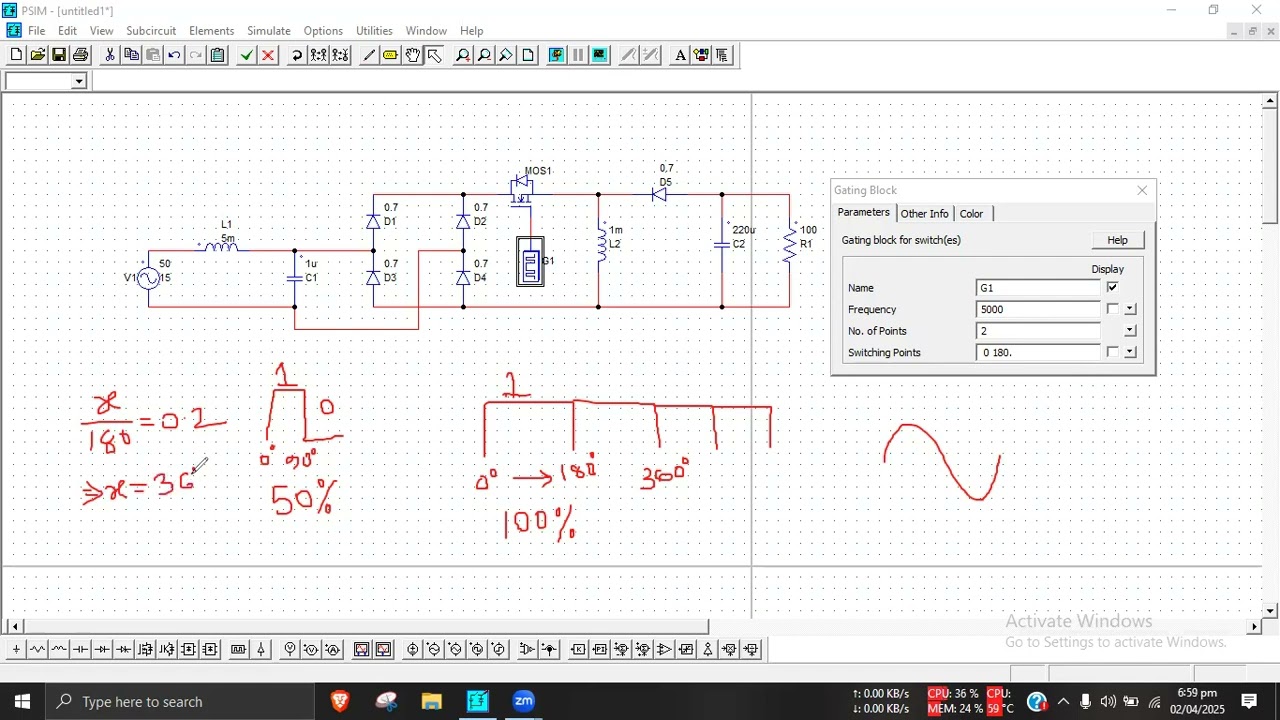The width and height of the screenshot is (1280, 720).
Task: Open Simview with the waveform icon
Action: 600,55
